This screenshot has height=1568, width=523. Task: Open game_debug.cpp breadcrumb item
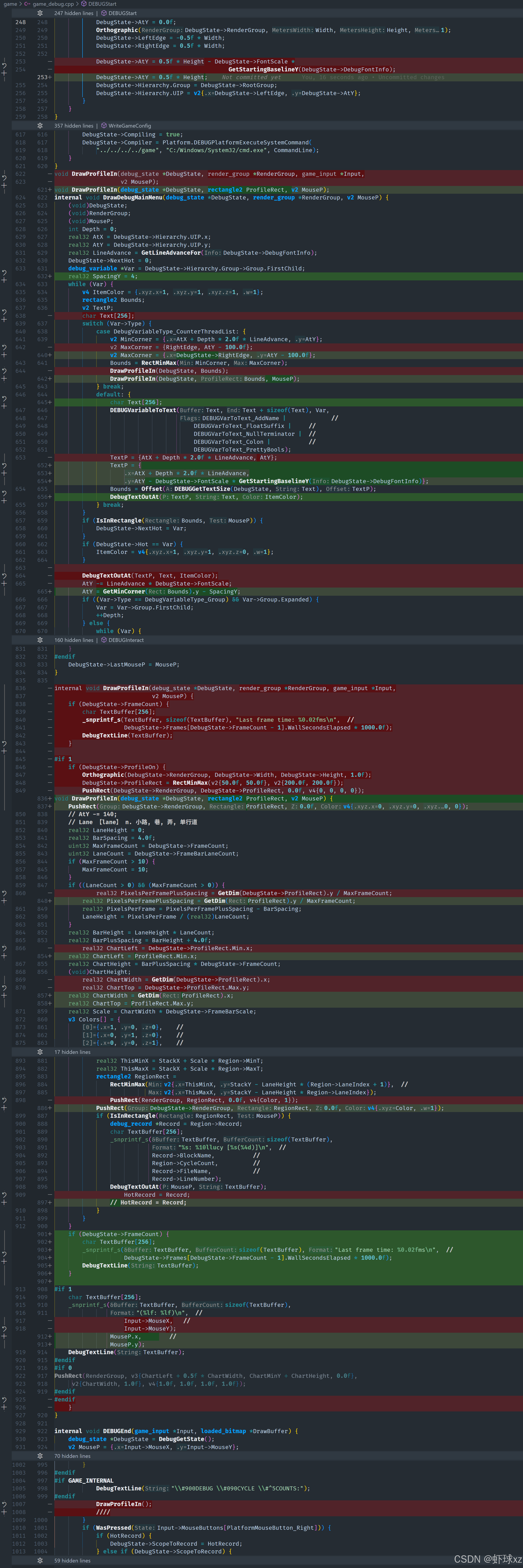click(53, 4)
